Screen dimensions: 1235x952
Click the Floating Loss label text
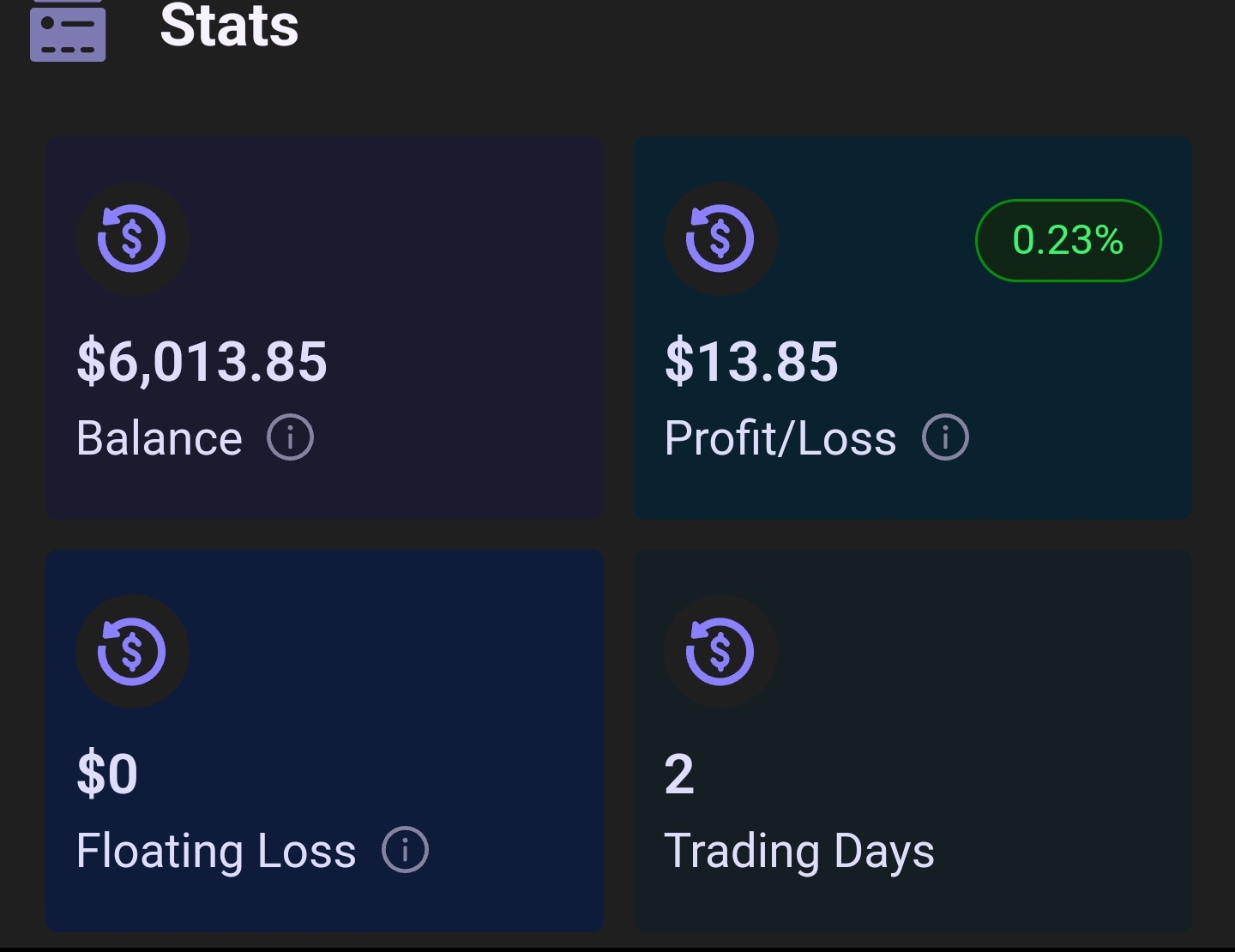(216, 851)
